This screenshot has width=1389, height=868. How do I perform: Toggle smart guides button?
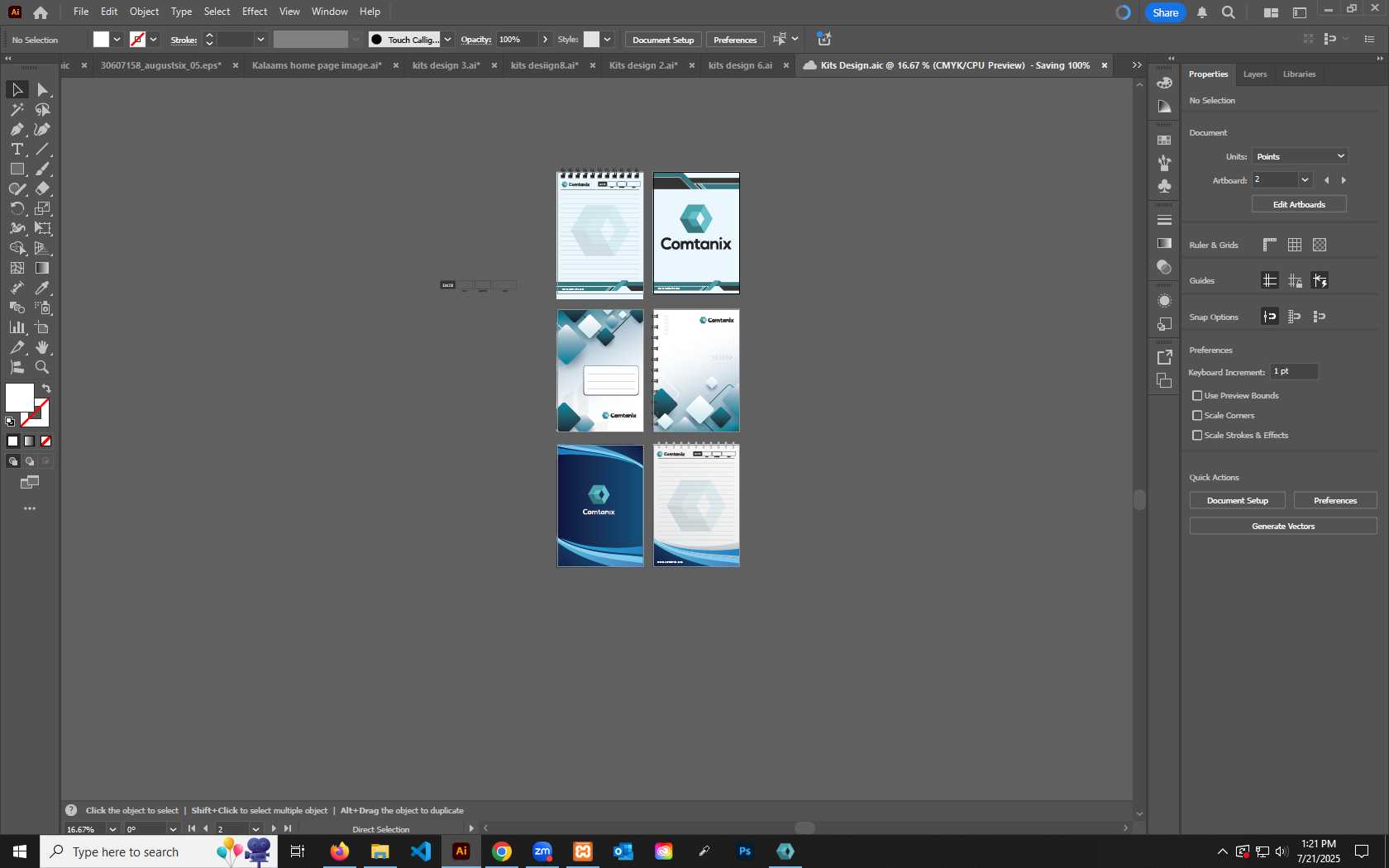click(1320, 280)
